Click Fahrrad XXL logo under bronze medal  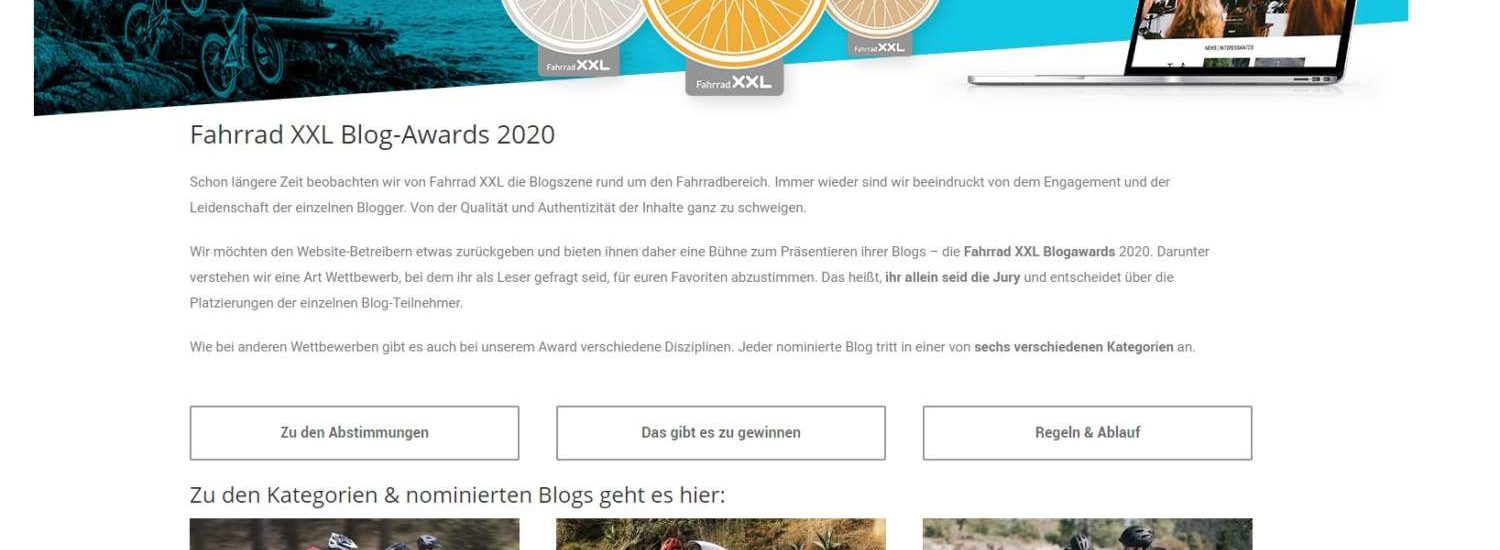pyautogui.click(x=879, y=47)
